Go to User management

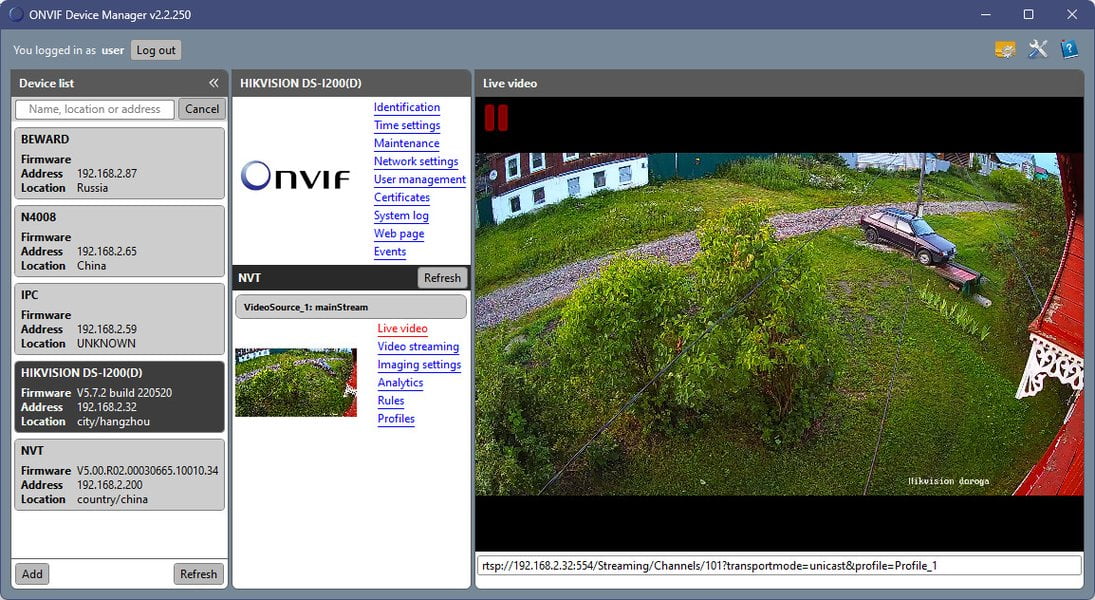[x=419, y=180]
